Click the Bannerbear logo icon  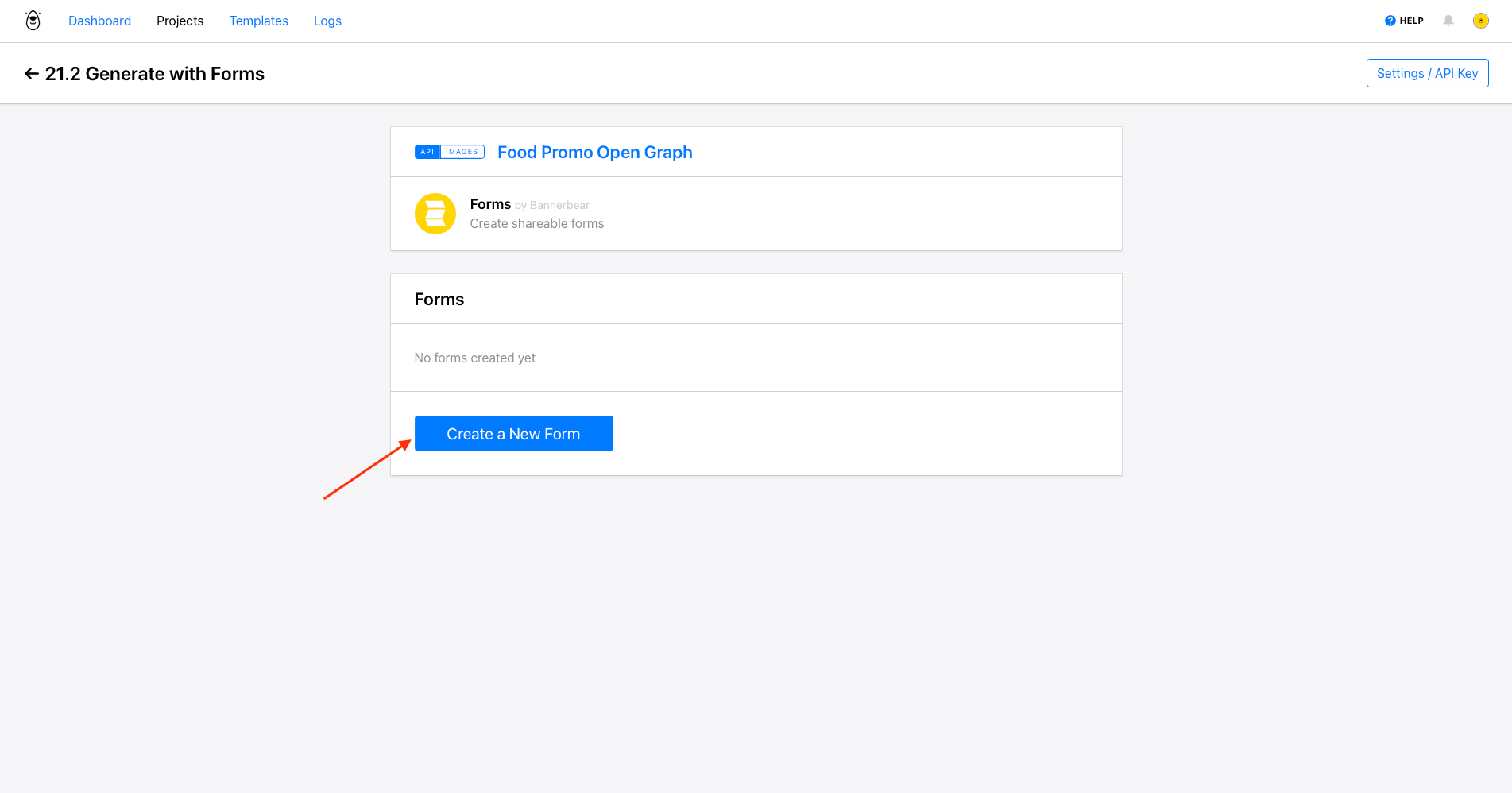click(32, 20)
